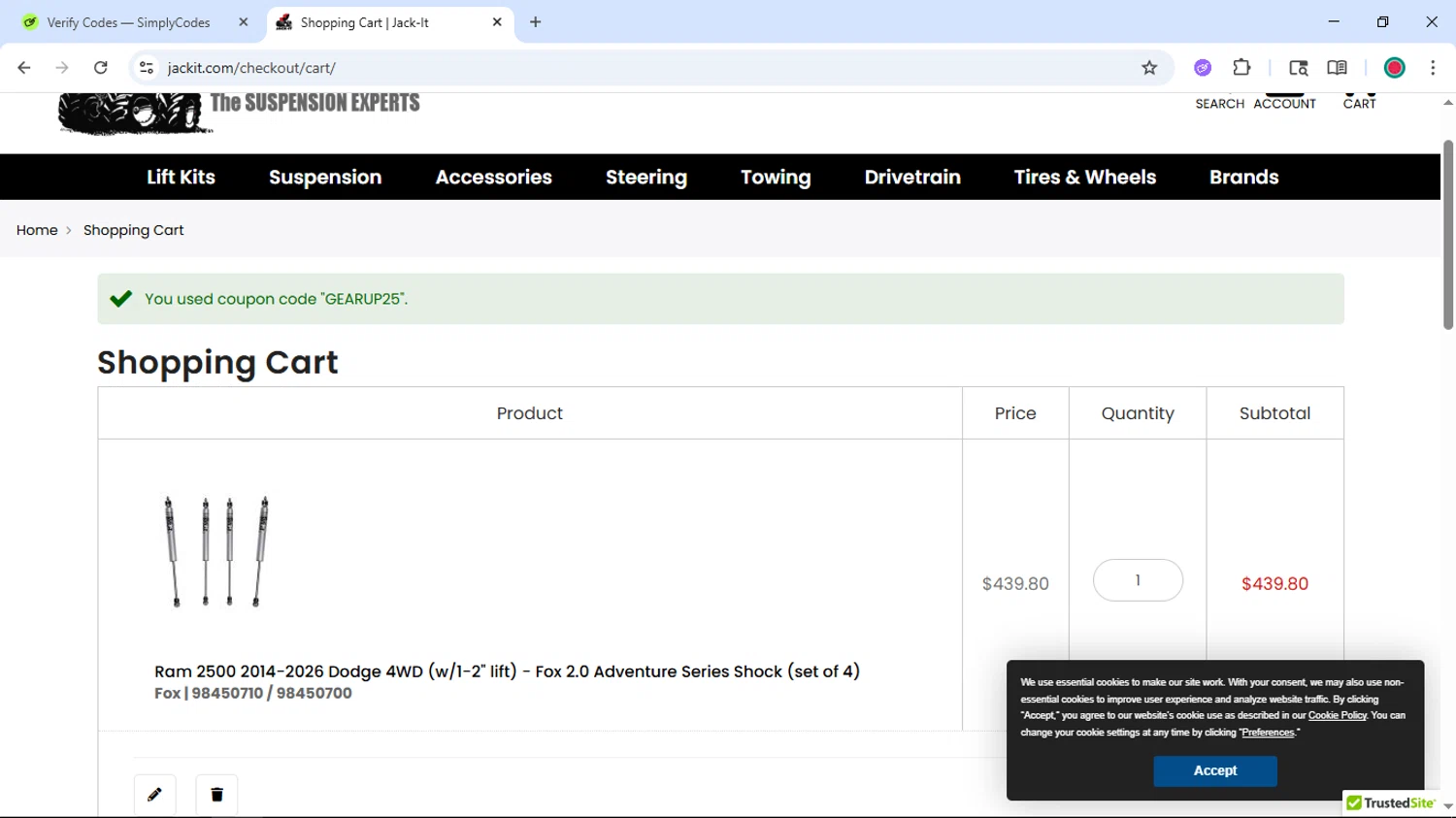Open the browser profile avatar
This screenshot has height=818, width=1456.
pyautogui.click(x=1395, y=68)
